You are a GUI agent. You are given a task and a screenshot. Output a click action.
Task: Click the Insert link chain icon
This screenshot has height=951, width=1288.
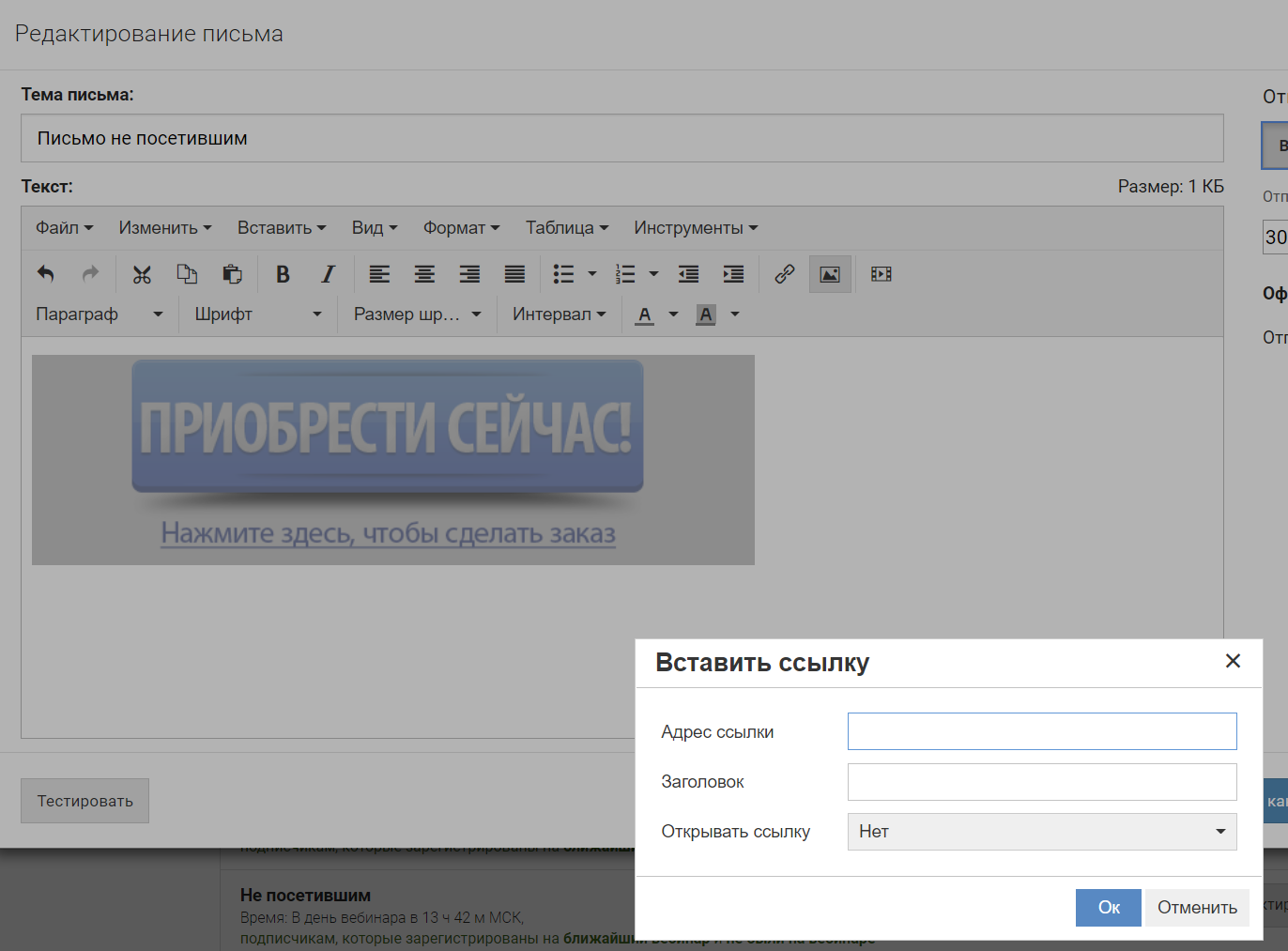[785, 274]
